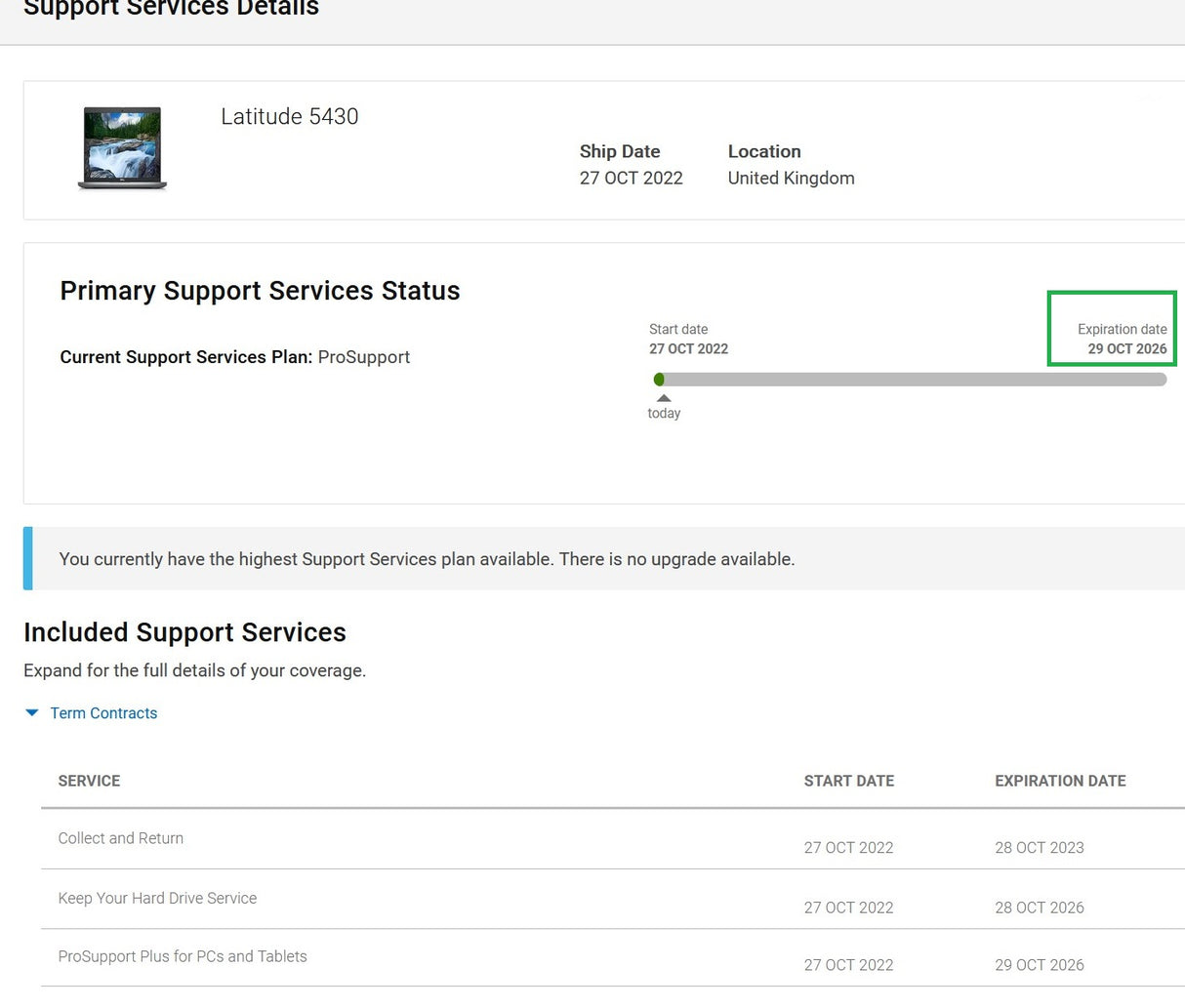Select the Keep Your Hard Drive Service row
This screenshot has height=1008, width=1185.
pos(613,899)
